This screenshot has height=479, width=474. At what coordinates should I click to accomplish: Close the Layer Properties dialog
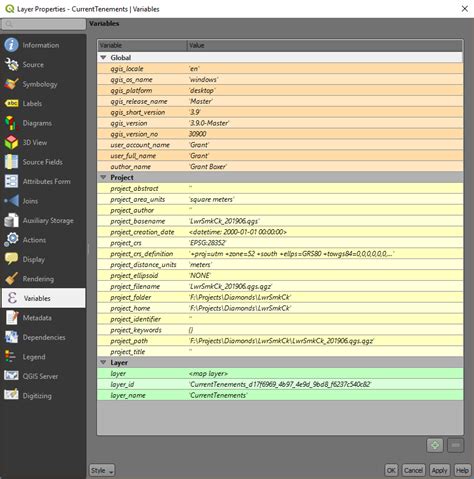465,9
